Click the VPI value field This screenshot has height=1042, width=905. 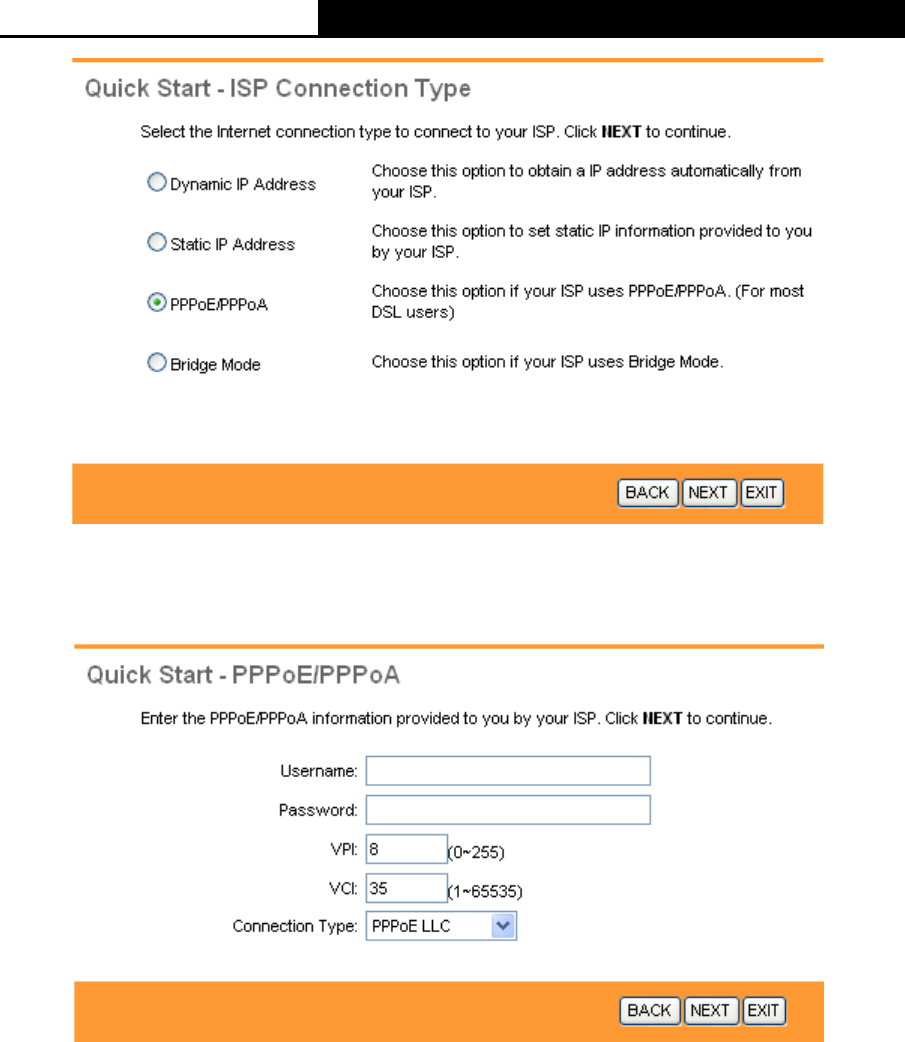[x=406, y=849]
